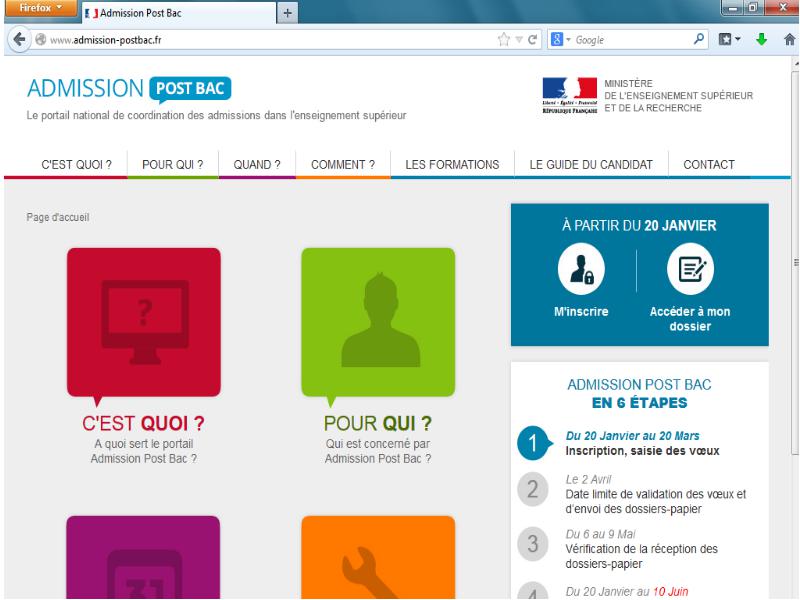Click the Accéder à mon dossier link text
This screenshot has width=800, height=600.
(x=690, y=319)
